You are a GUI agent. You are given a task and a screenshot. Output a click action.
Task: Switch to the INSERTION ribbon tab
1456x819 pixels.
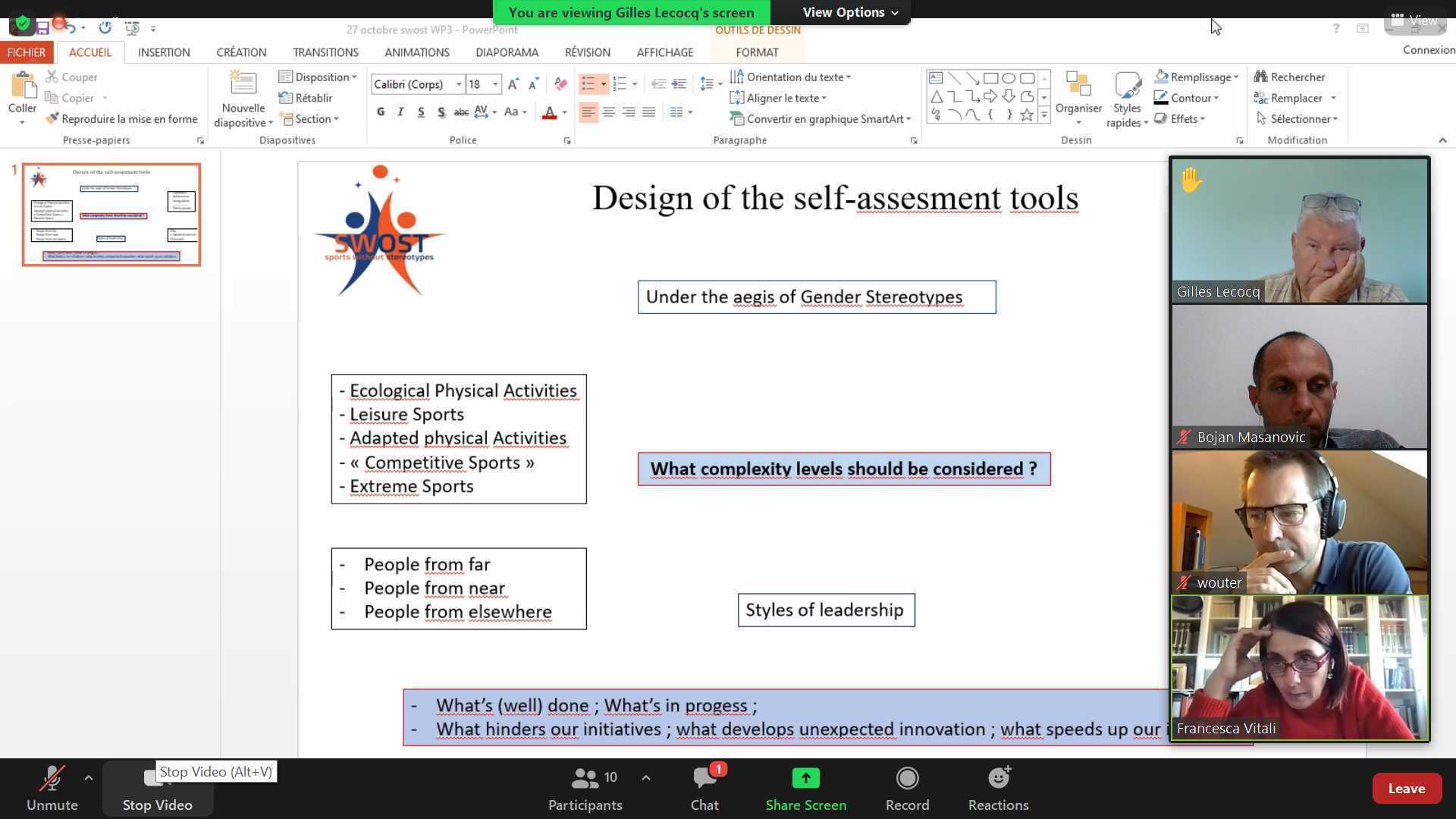(x=164, y=52)
